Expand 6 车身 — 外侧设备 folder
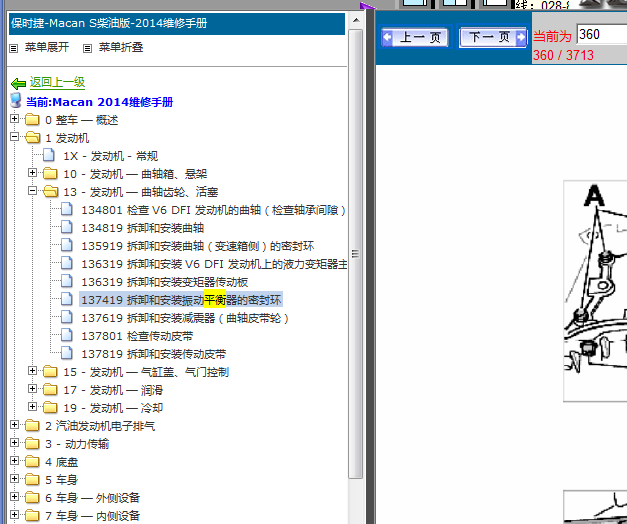 point(14,497)
